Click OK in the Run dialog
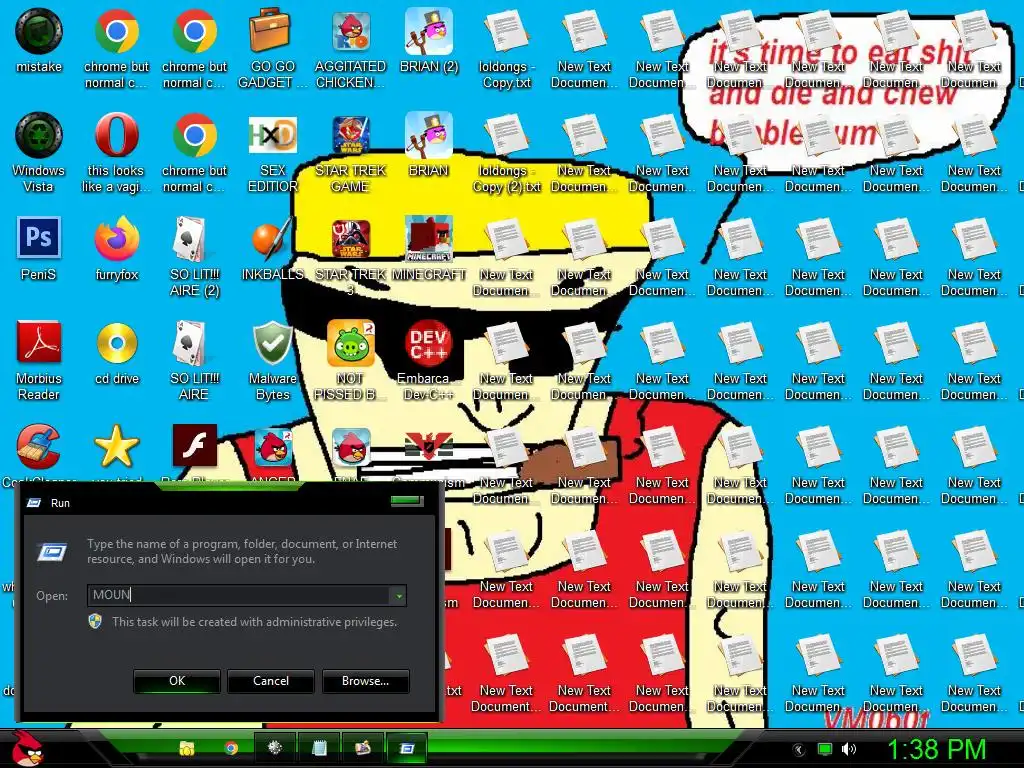Screen dimensions: 1024x768 [177, 680]
